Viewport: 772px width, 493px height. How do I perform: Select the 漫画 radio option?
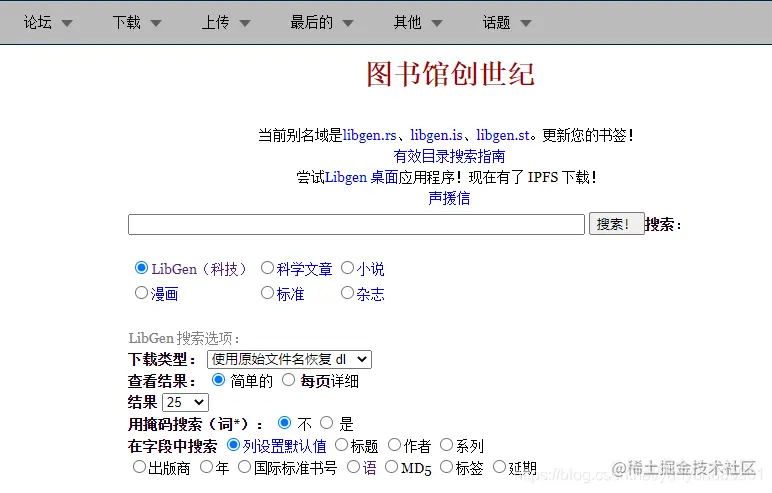141,293
